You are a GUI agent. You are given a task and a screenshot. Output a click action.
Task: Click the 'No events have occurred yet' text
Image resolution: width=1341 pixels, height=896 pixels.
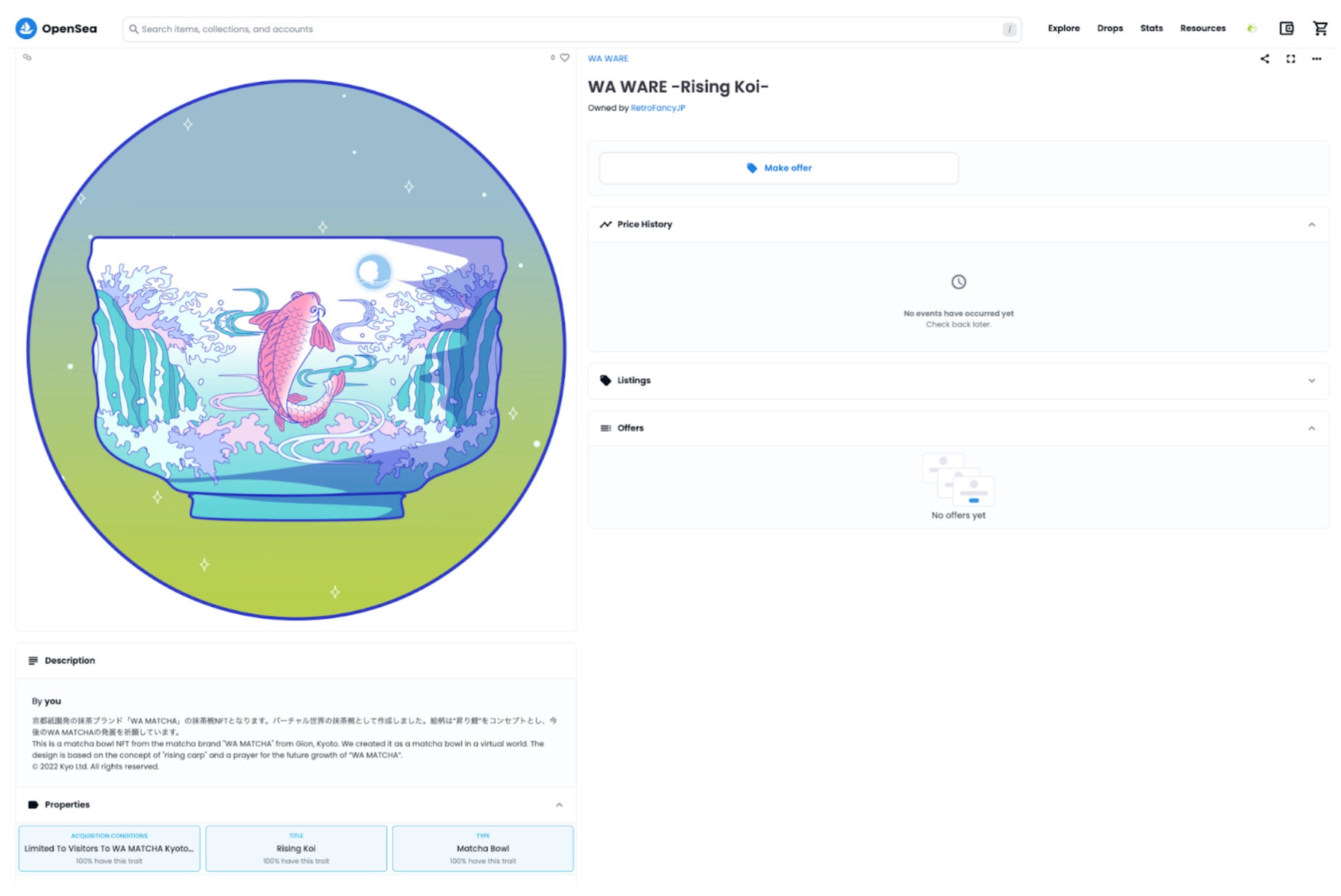tap(958, 314)
